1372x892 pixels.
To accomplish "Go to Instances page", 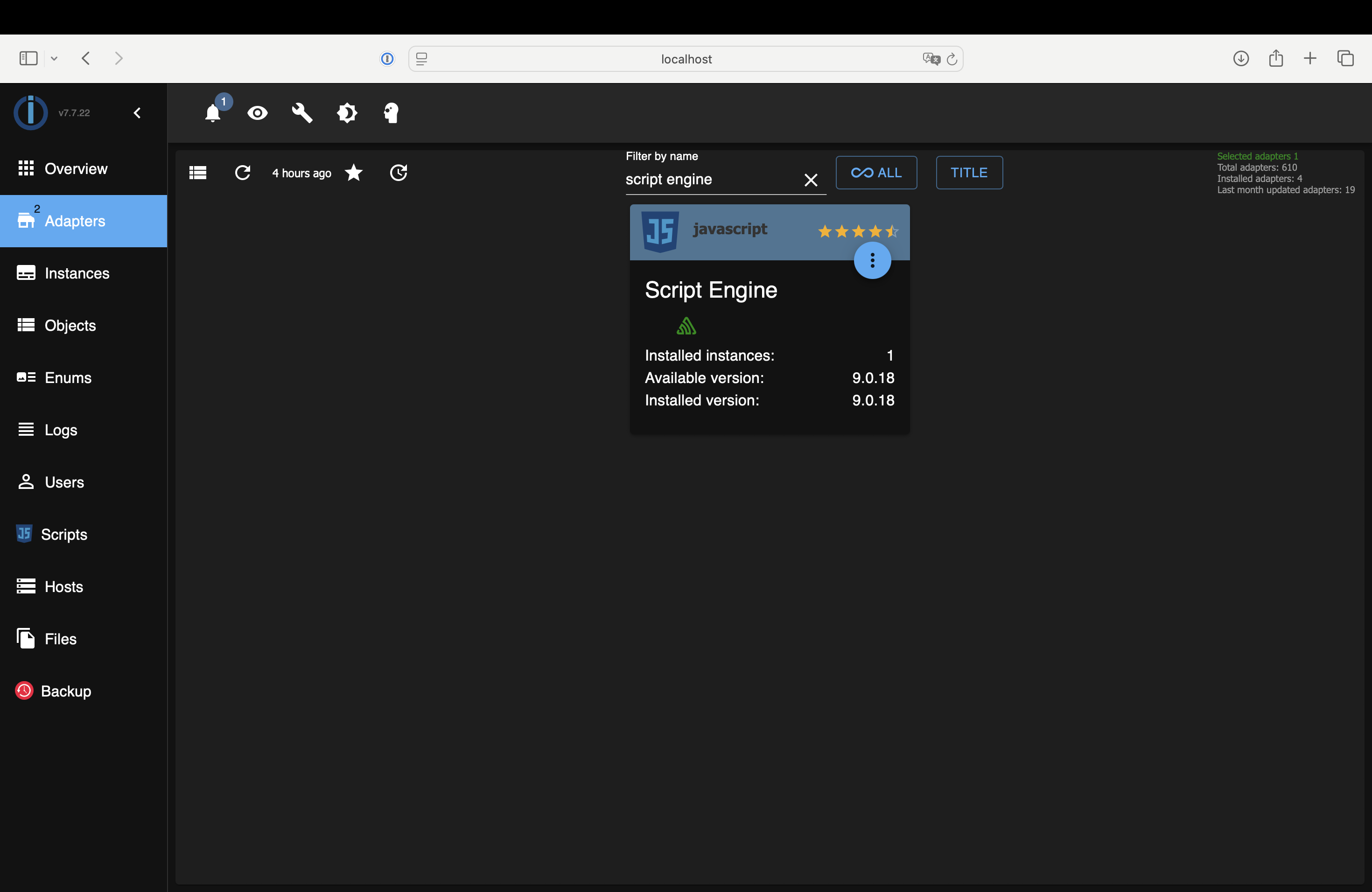I will 84,273.
